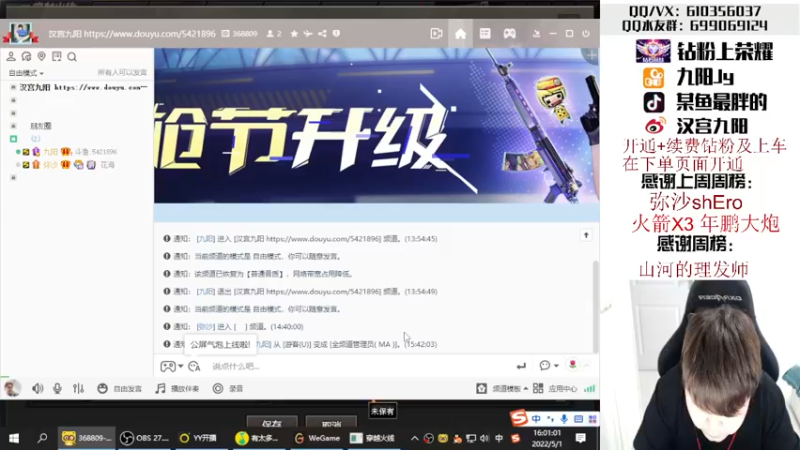The width and height of the screenshot is (800, 450).
Task: Report the channel via the shield icon
Action: coord(336,34)
